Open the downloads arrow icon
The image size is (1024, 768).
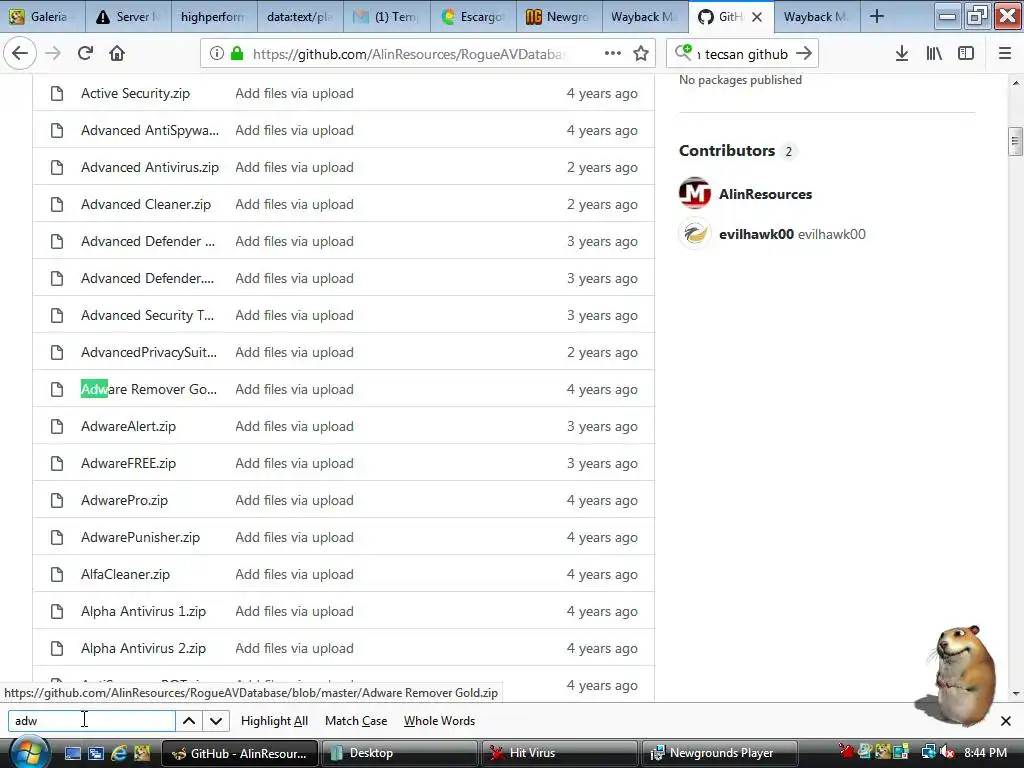902,54
